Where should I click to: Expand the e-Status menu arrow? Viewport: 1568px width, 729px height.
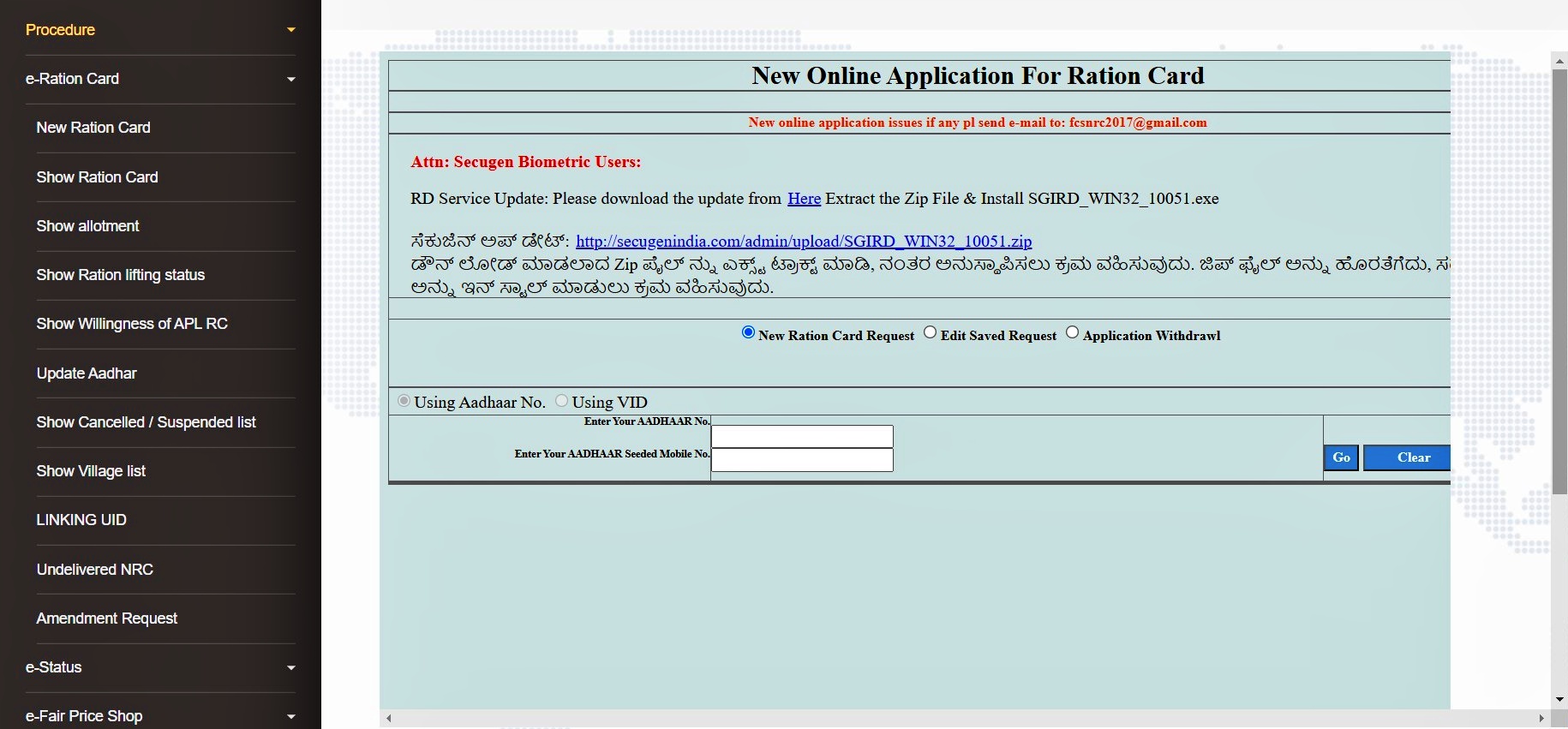click(291, 667)
